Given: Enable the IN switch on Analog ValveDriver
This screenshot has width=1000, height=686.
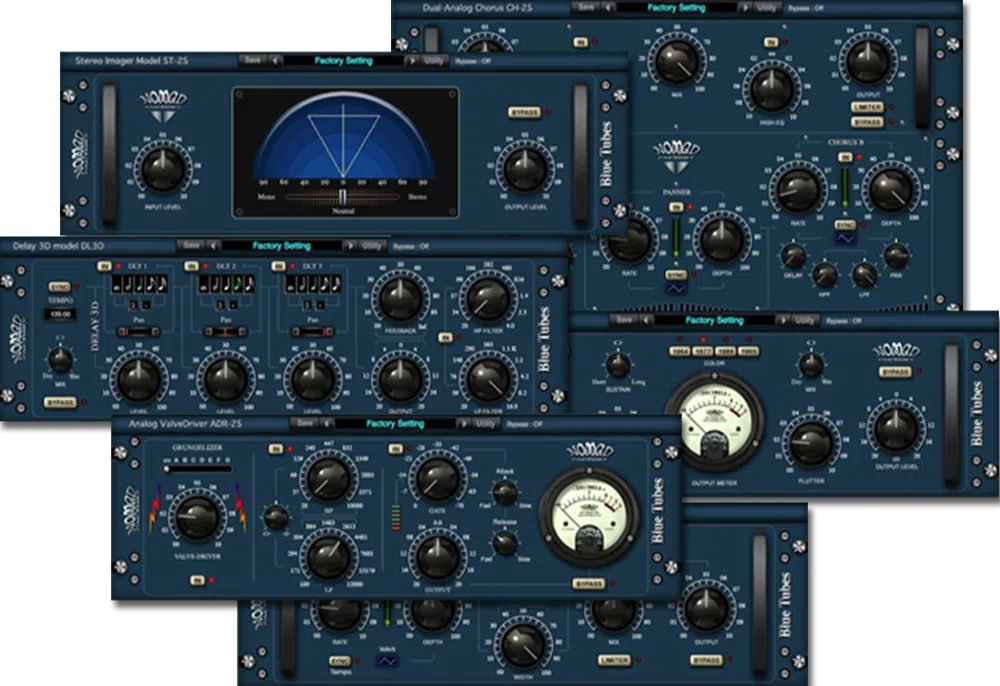Looking at the screenshot, I should pos(276,447).
